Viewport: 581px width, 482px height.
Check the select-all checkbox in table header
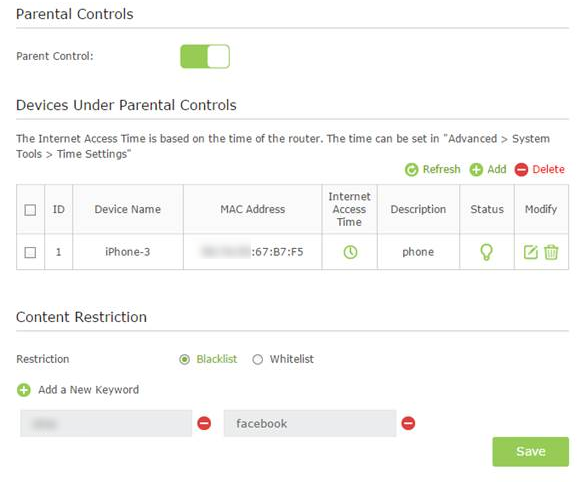pos(30,210)
